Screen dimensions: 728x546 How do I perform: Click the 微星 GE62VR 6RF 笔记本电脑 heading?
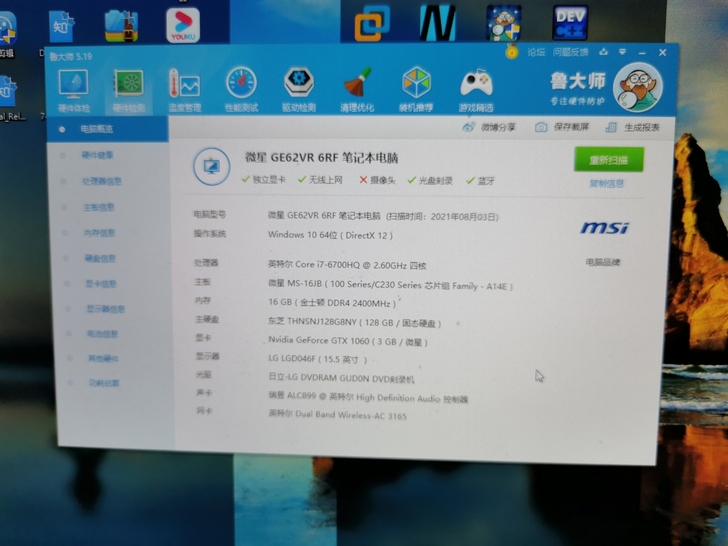click(x=321, y=158)
